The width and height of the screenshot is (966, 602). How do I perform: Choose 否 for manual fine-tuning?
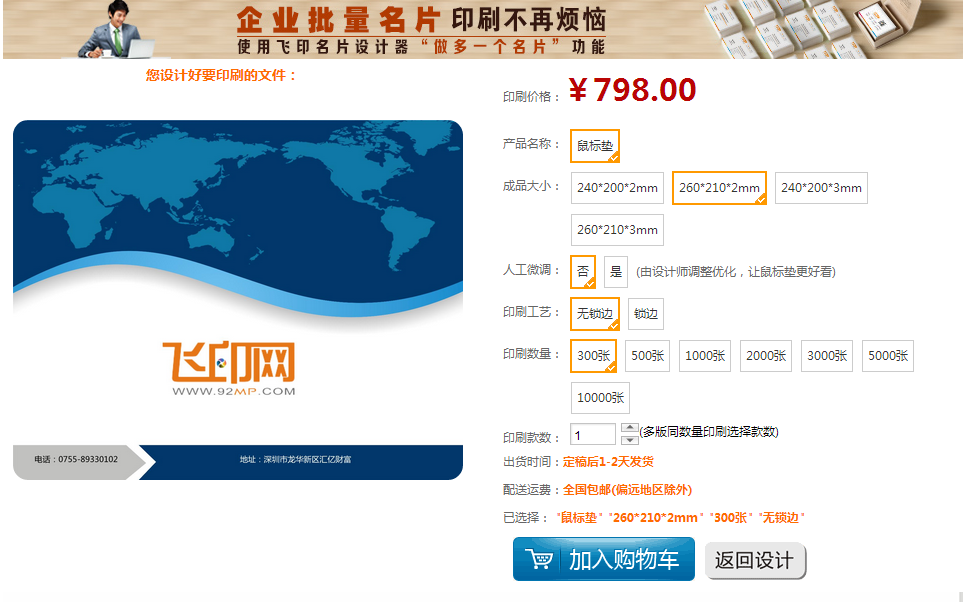pos(583,271)
